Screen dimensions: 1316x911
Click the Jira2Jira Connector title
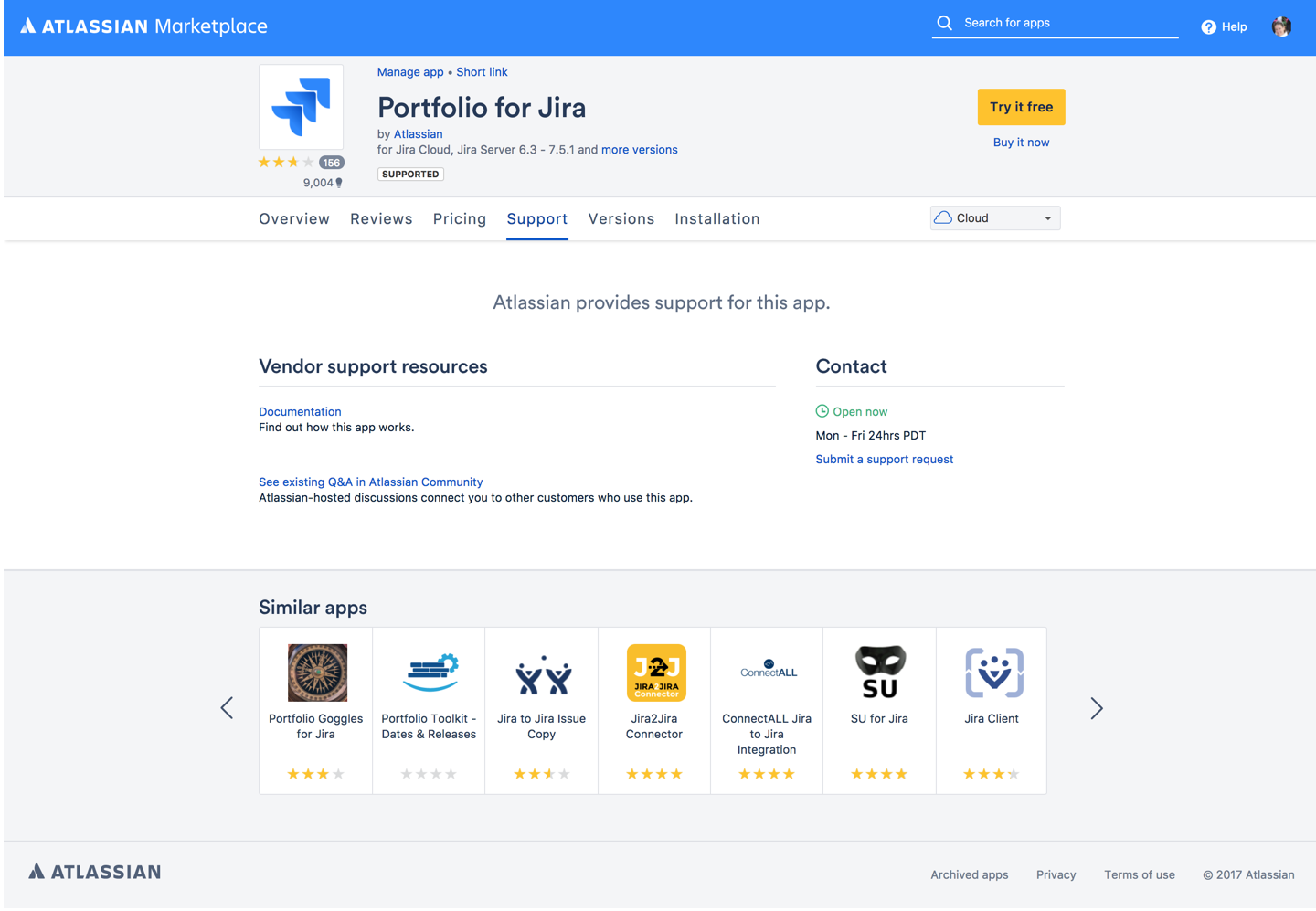click(x=654, y=726)
